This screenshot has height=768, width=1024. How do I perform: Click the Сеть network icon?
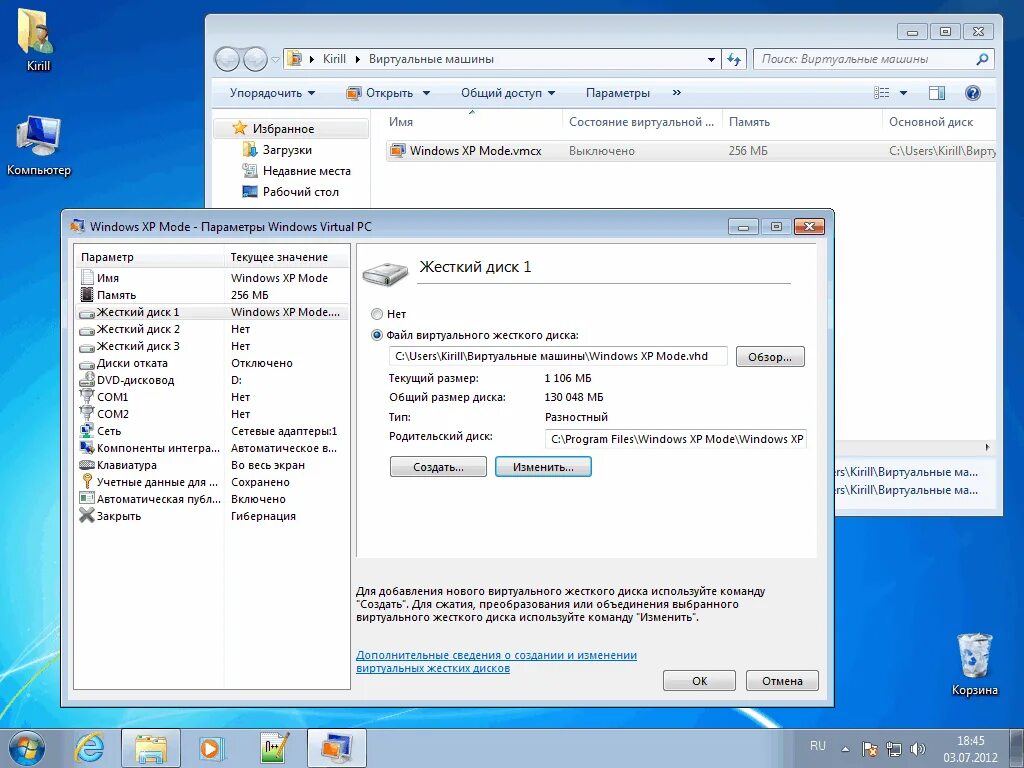87,431
